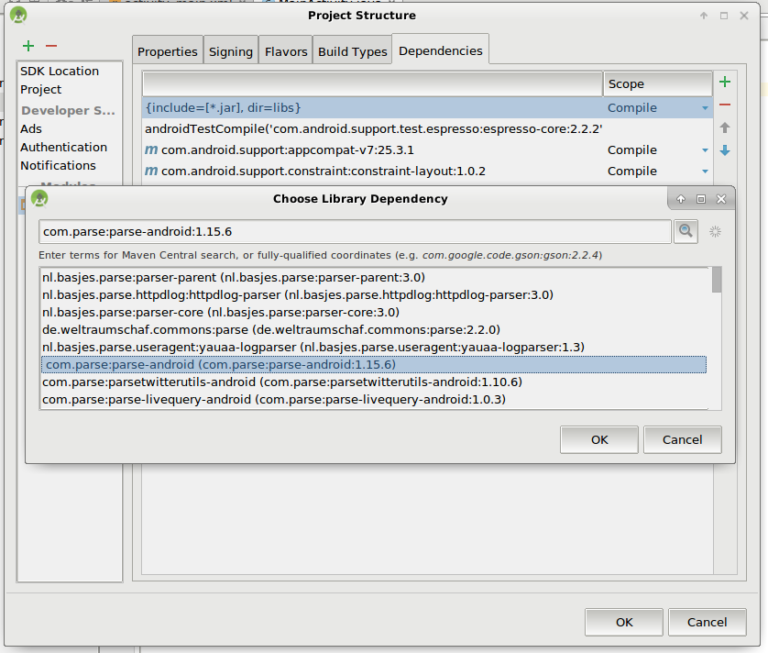
Task: Select SDK Location in the sidebar
Action: click(60, 71)
